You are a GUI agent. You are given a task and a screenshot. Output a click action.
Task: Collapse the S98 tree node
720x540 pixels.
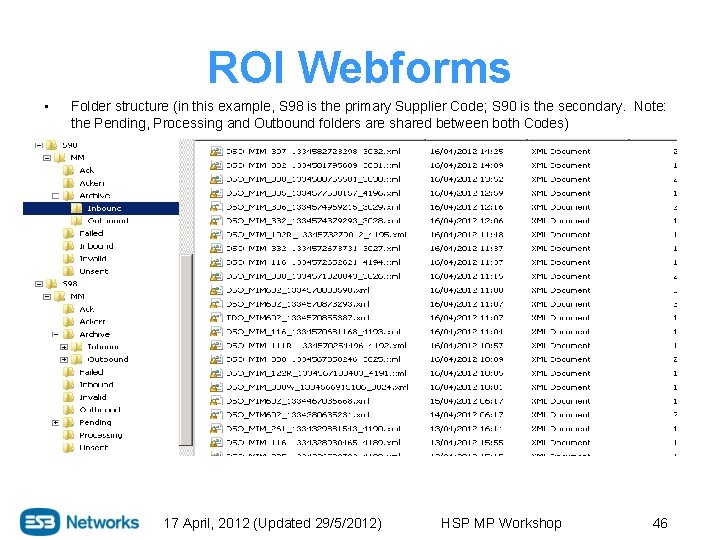(x=39, y=284)
